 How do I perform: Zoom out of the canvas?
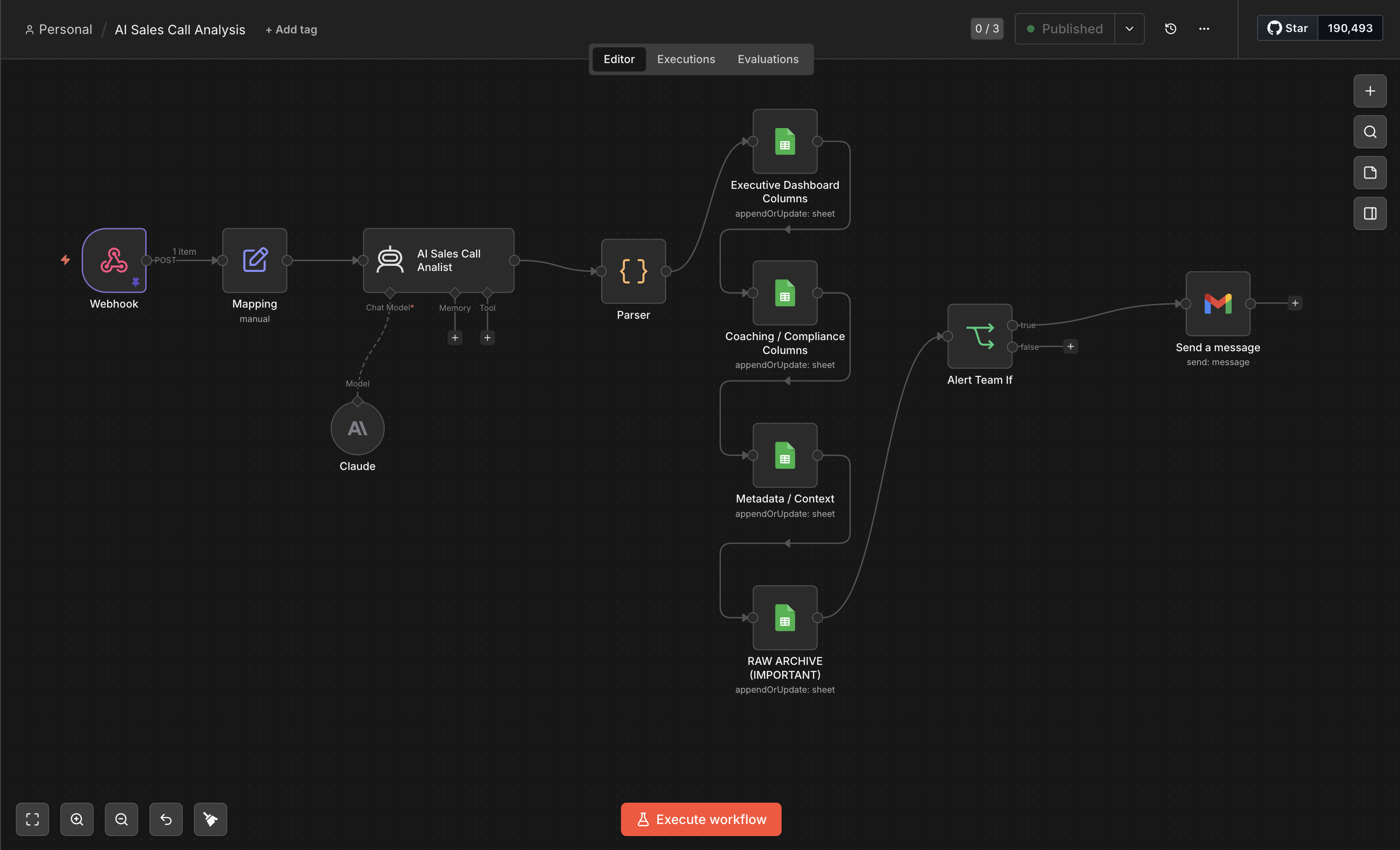(x=122, y=819)
